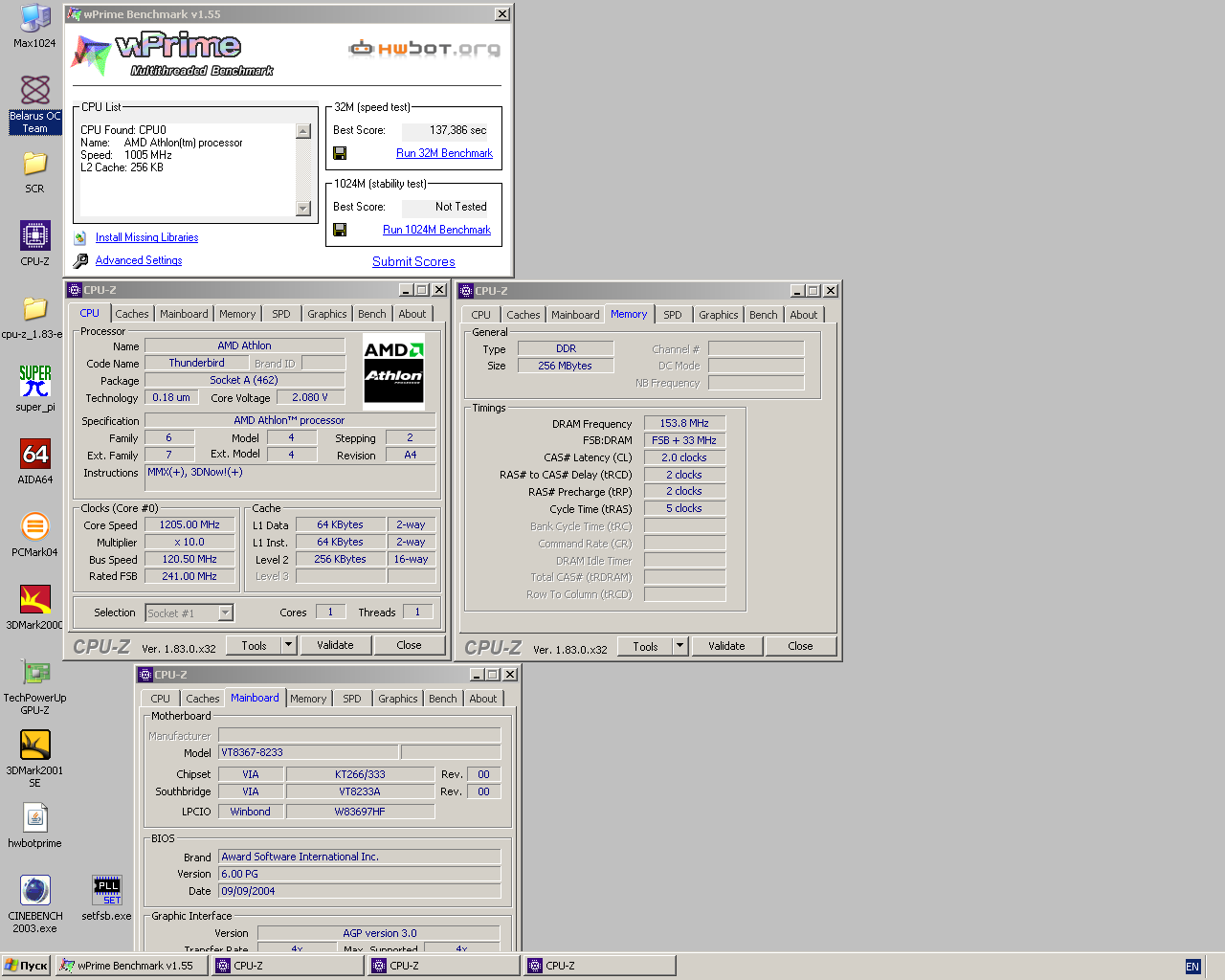1225x980 pixels.
Task: Launch the PCMark04 desktop icon
Action: pyautogui.click(x=34, y=534)
